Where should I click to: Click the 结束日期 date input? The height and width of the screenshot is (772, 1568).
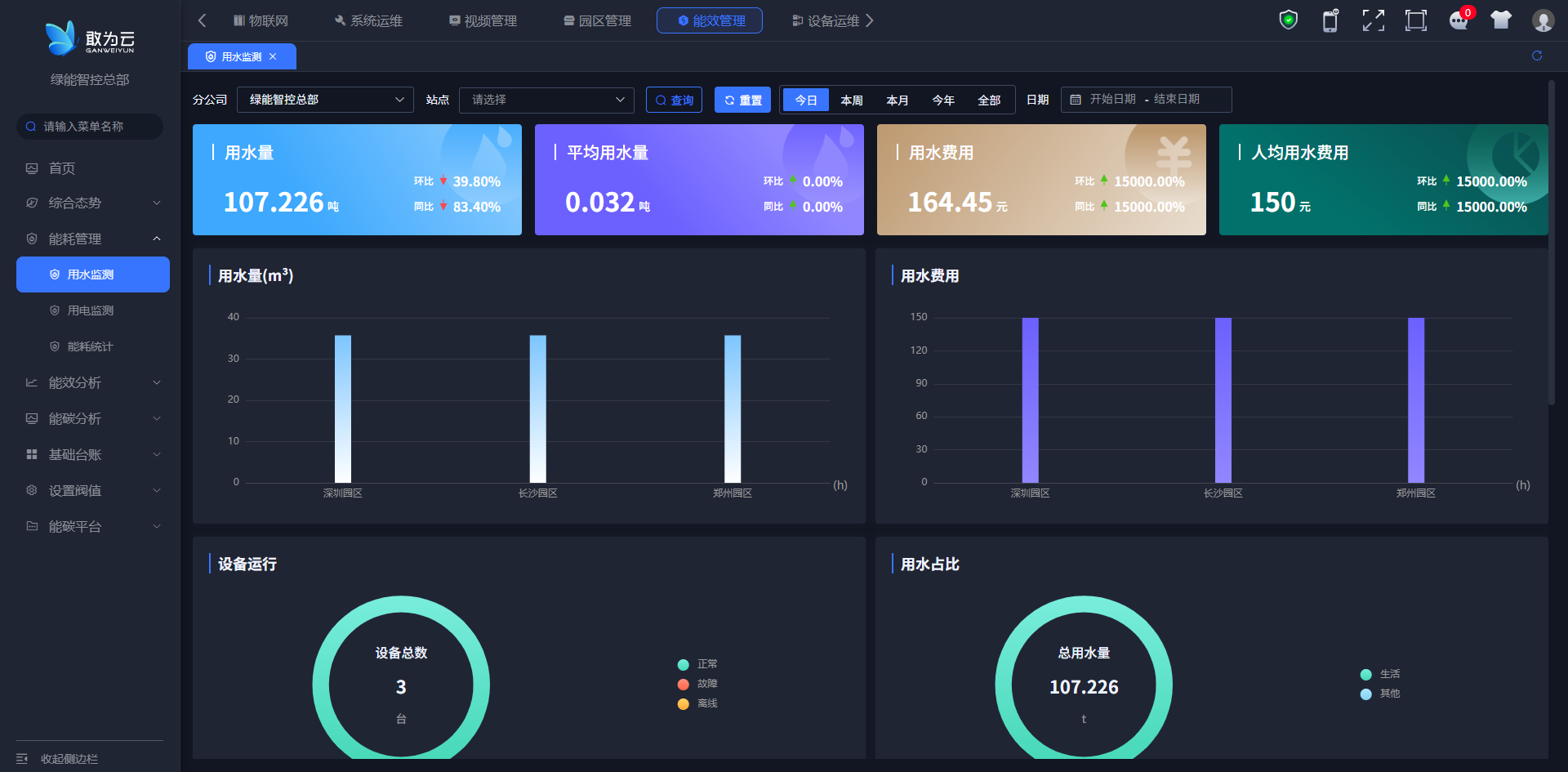click(1177, 100)
